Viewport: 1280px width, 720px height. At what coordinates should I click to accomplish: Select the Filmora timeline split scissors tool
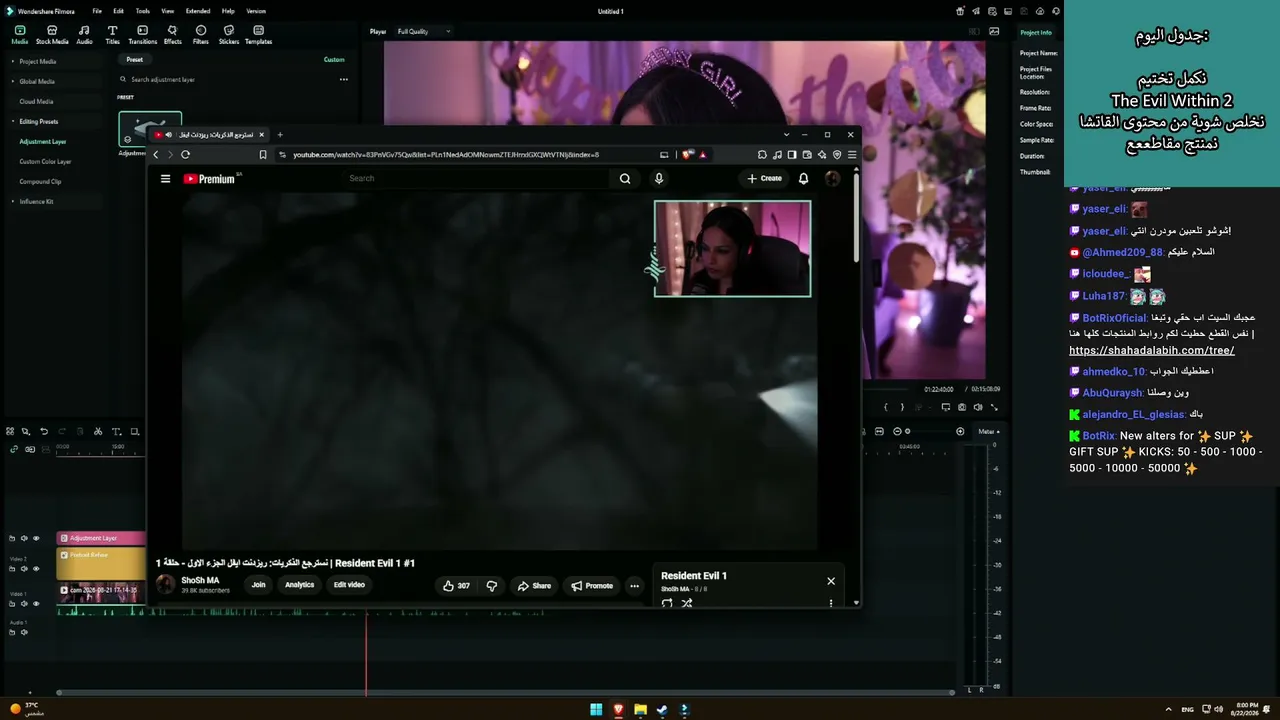tap(98, 432)
